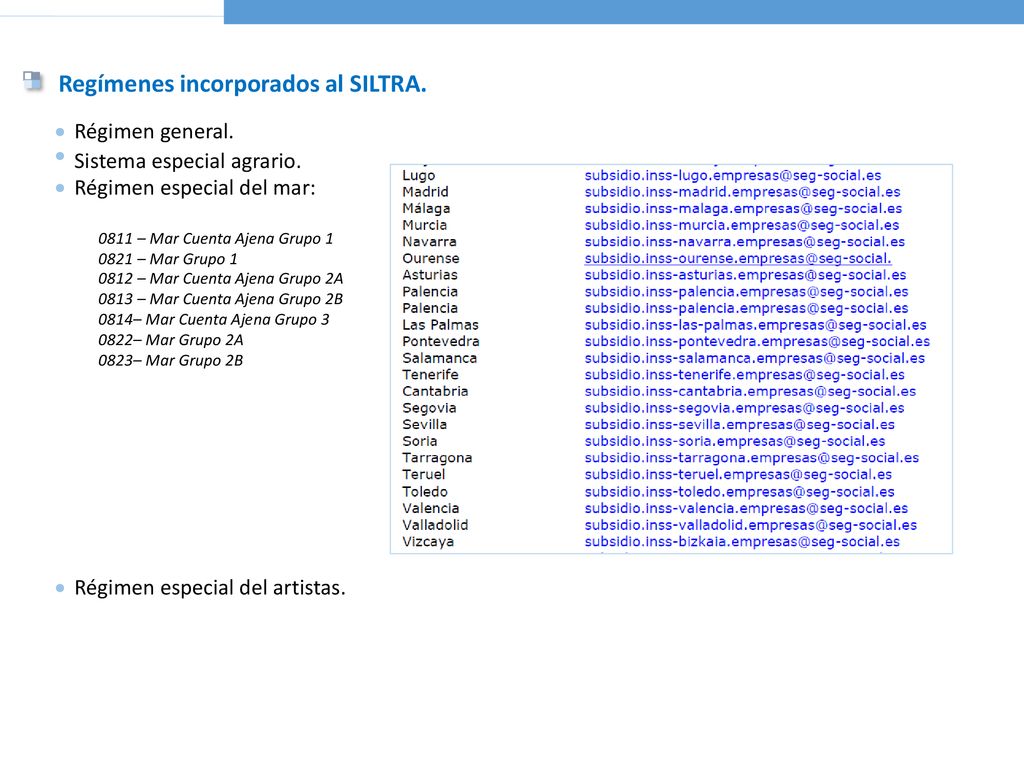Click the 'Sistema especial agrario.' bullet text

tap(187, 161)
